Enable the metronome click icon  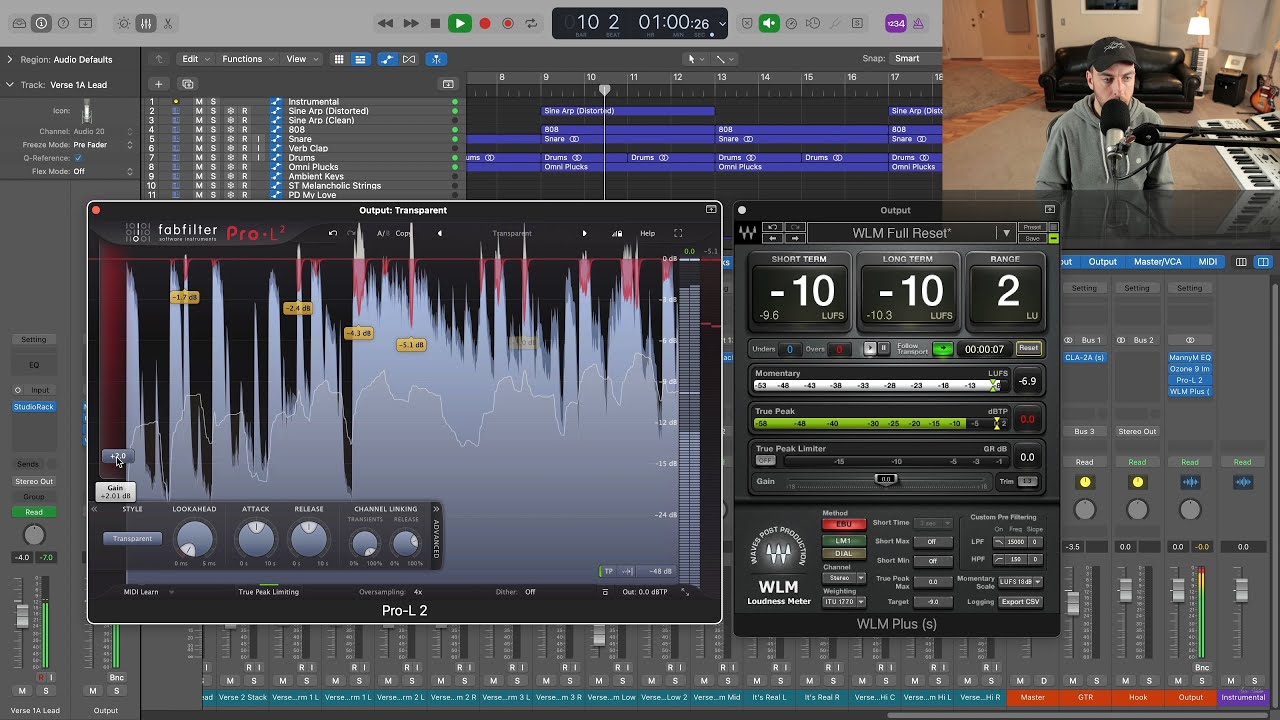click(x=918, y=23)
